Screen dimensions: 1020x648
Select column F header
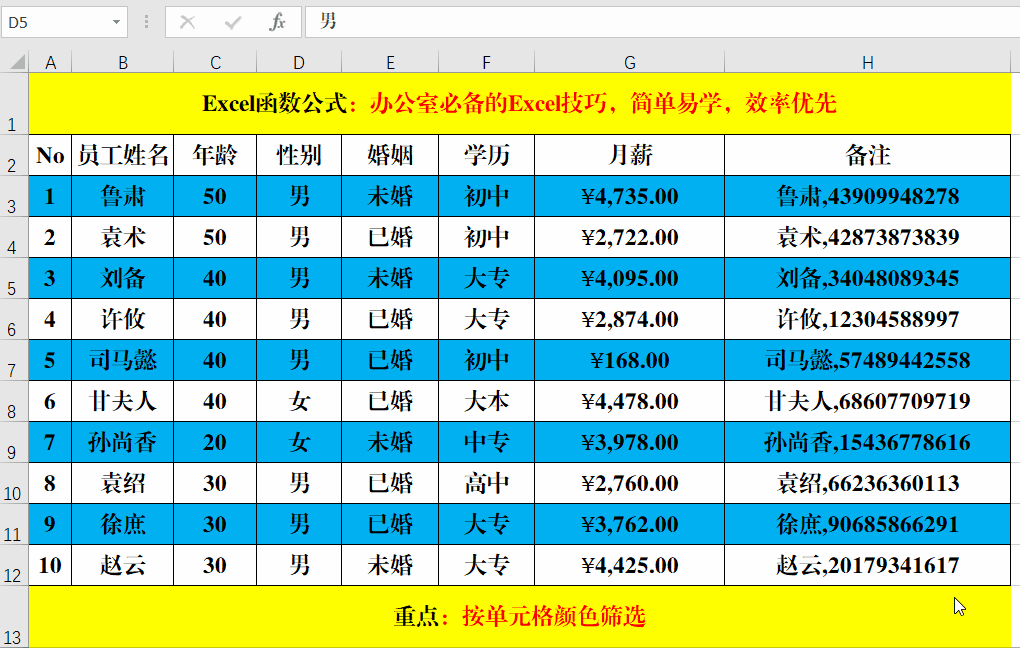[x=487, y=62]
